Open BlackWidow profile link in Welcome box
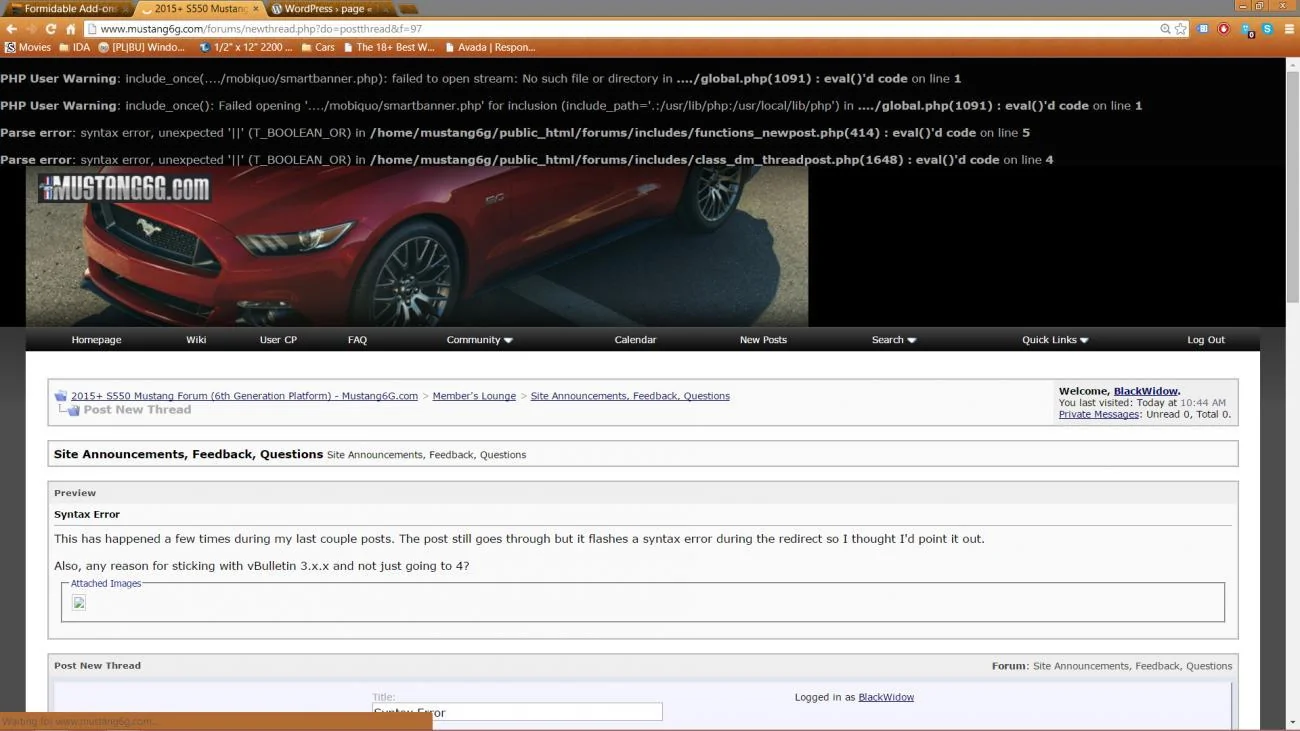This screenshot has width=1300, height=731. coord(1145,391)
